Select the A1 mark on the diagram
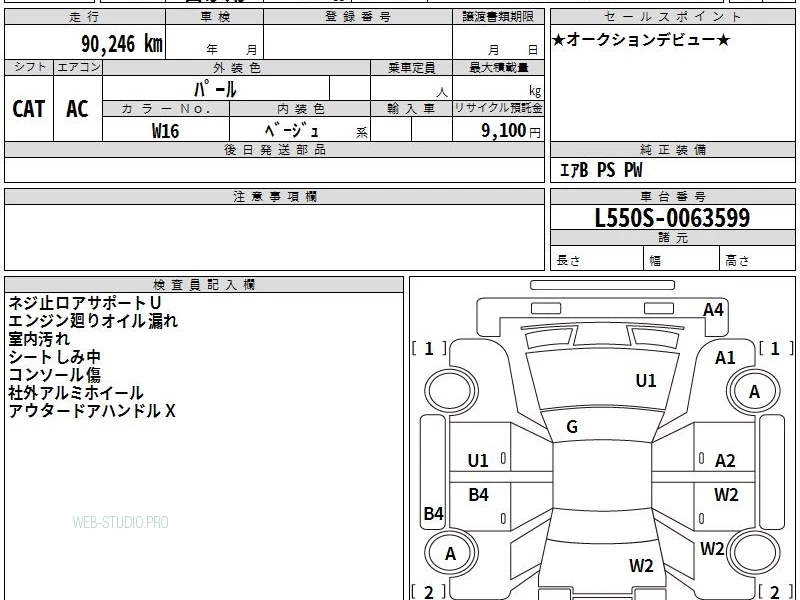Image resolution: width=800 pixels, height=600 pixels. (x=724, y=358)
